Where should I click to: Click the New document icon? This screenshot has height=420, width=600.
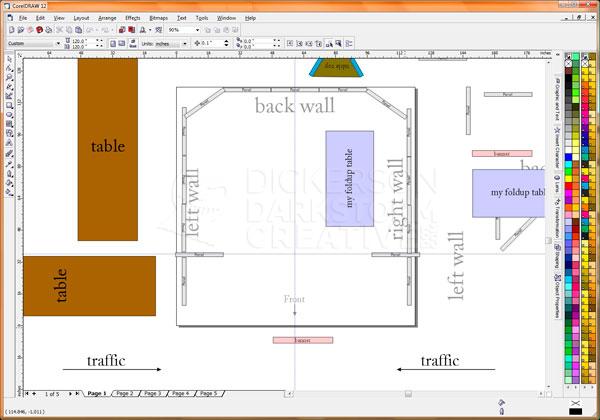click(11, 30)
